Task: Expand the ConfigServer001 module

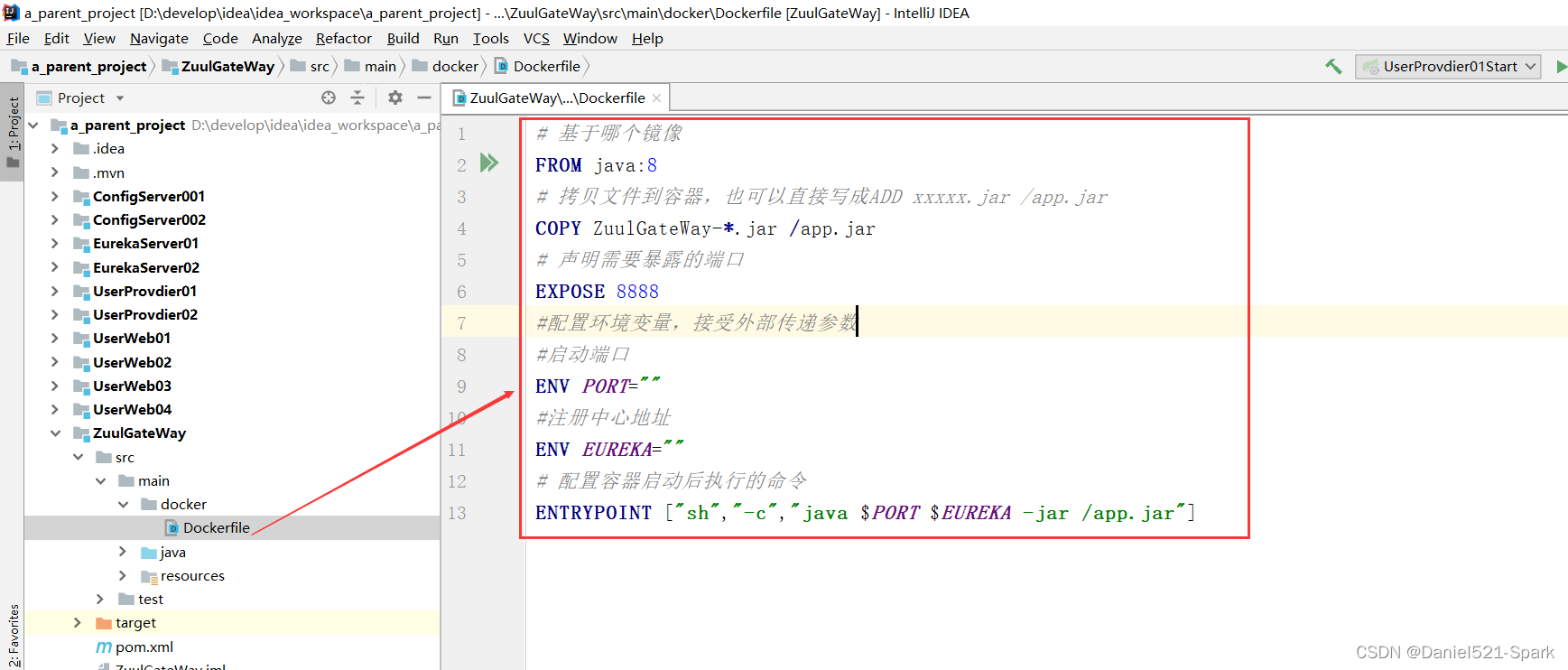Action: pos(55,196)
